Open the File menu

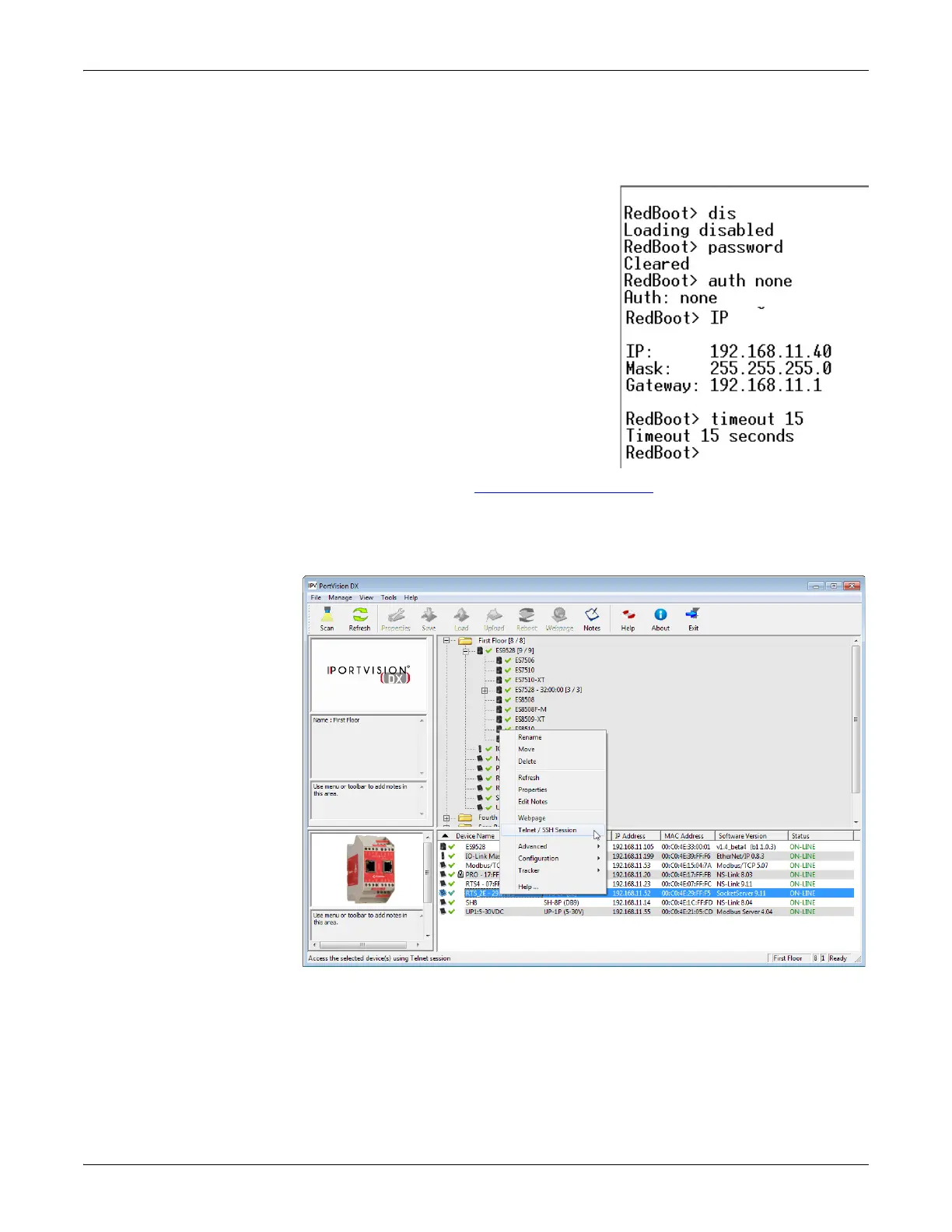[316, 597]
